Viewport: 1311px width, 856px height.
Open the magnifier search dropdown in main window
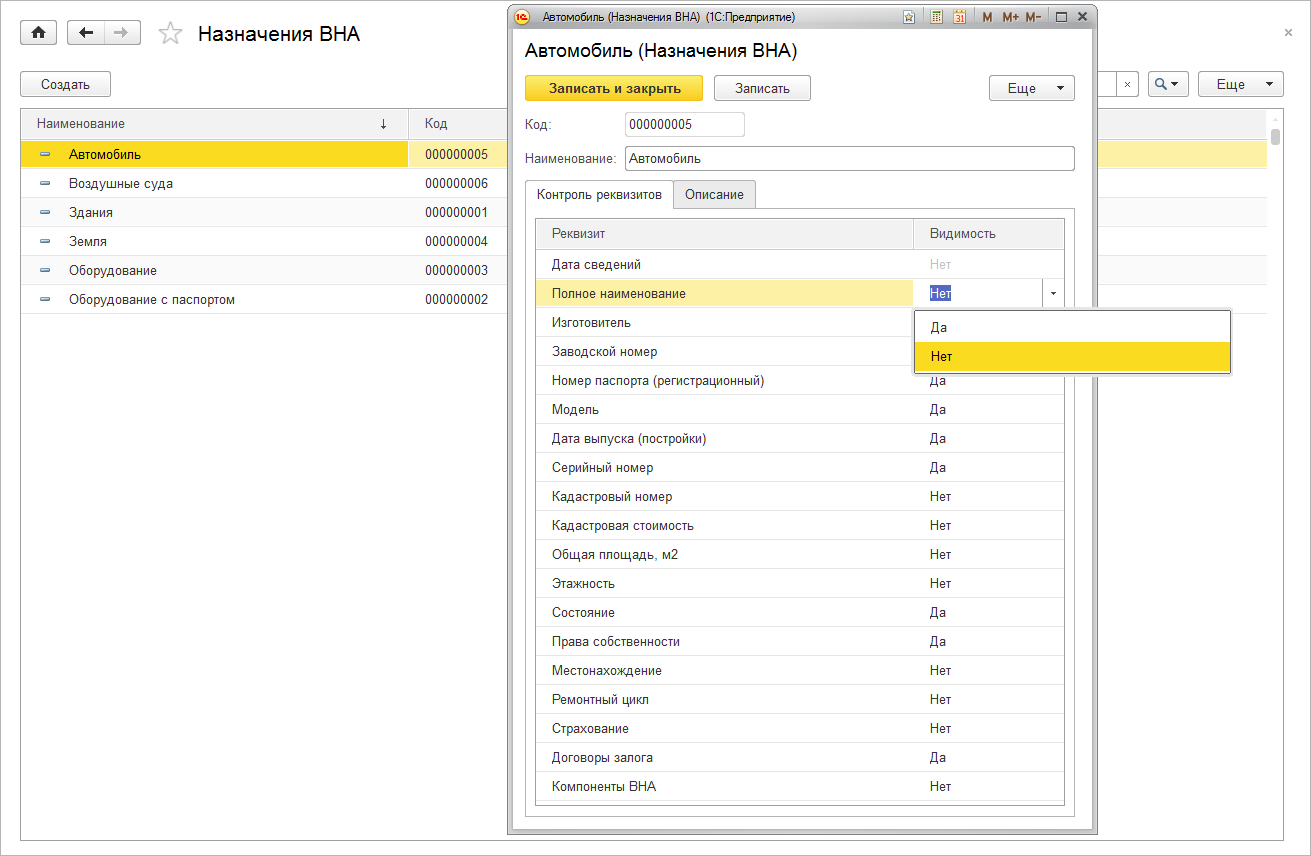click(x=1168, y=85)
